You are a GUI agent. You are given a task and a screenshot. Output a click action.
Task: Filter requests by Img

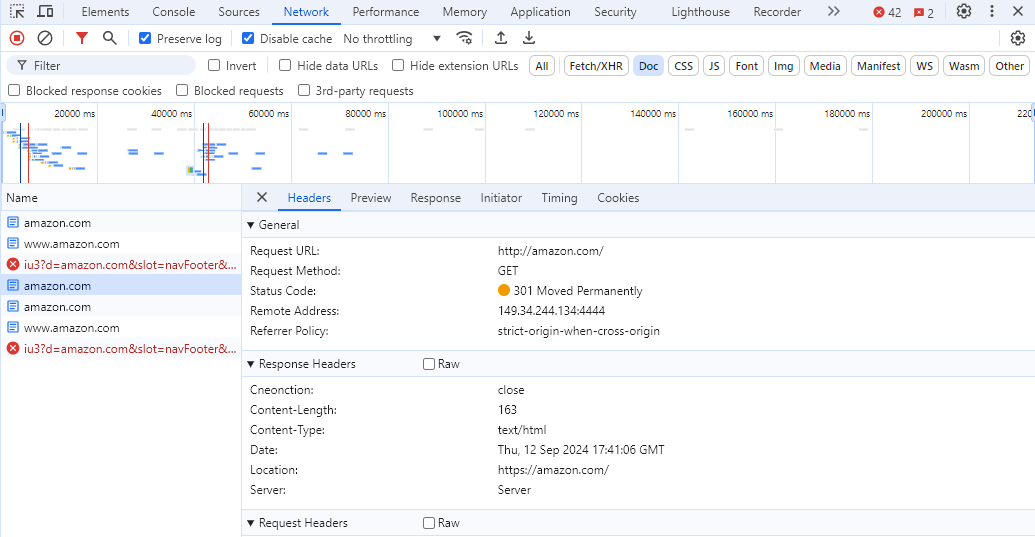tap(784, 66)
